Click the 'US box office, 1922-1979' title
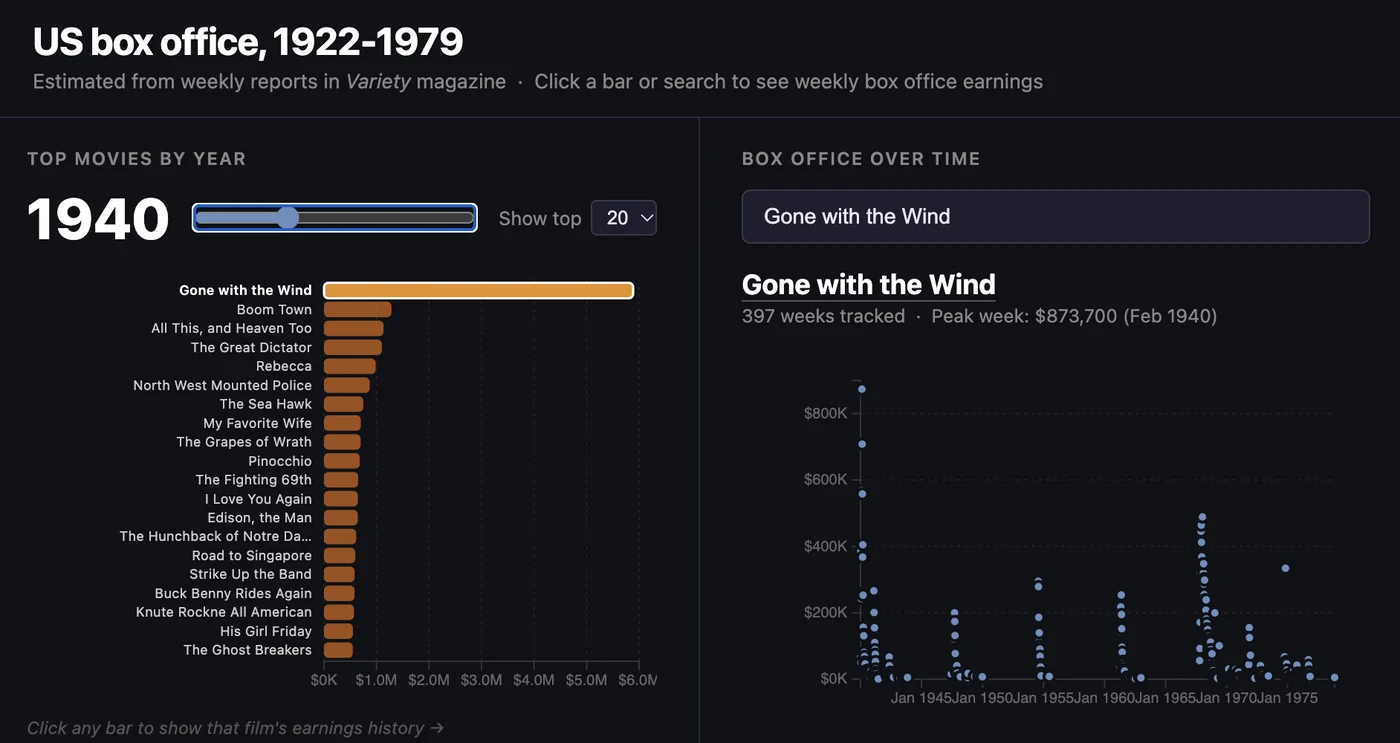The image size is (1400, 743). [248, 42]
